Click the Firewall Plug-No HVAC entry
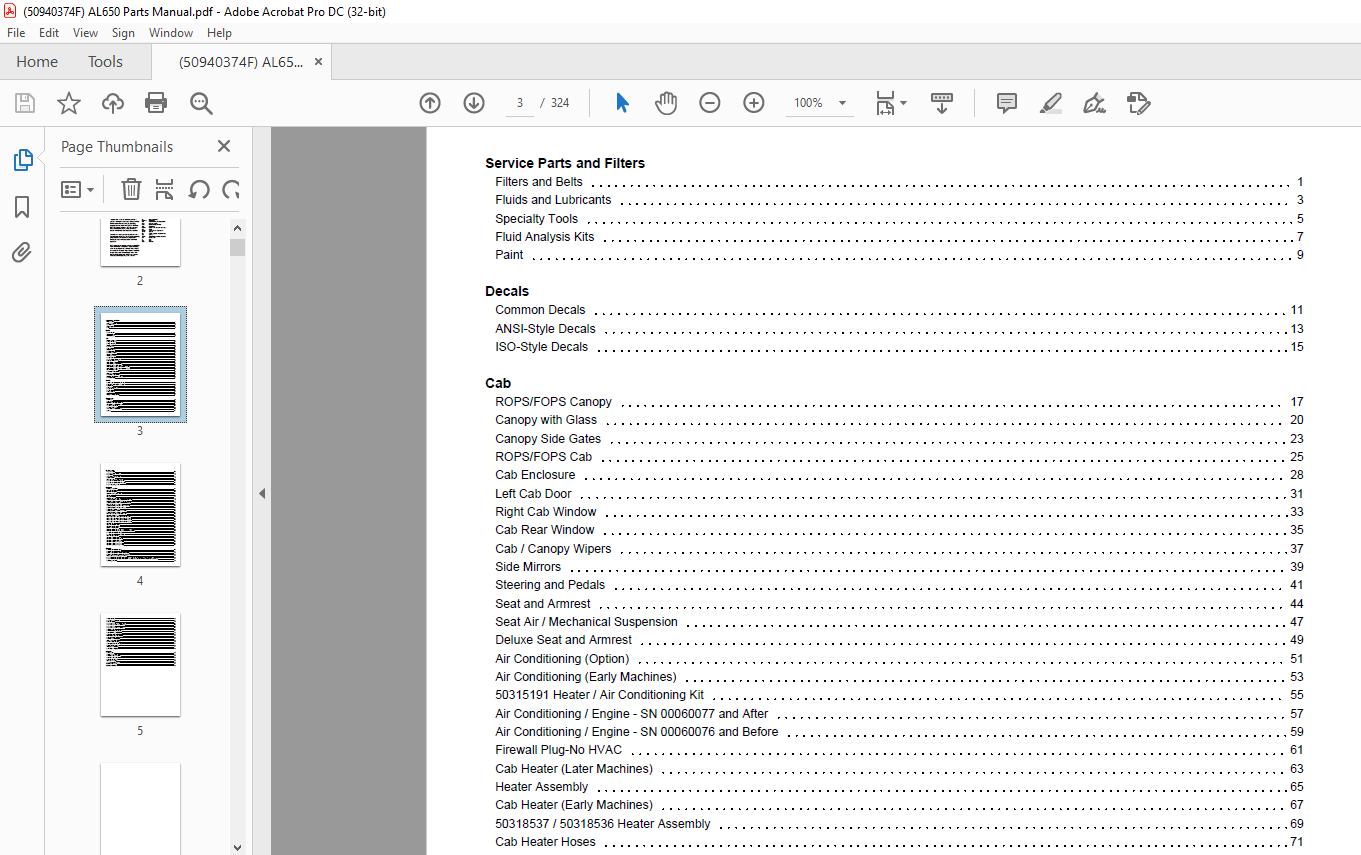The image size is (1361, 855). point(899,750)
